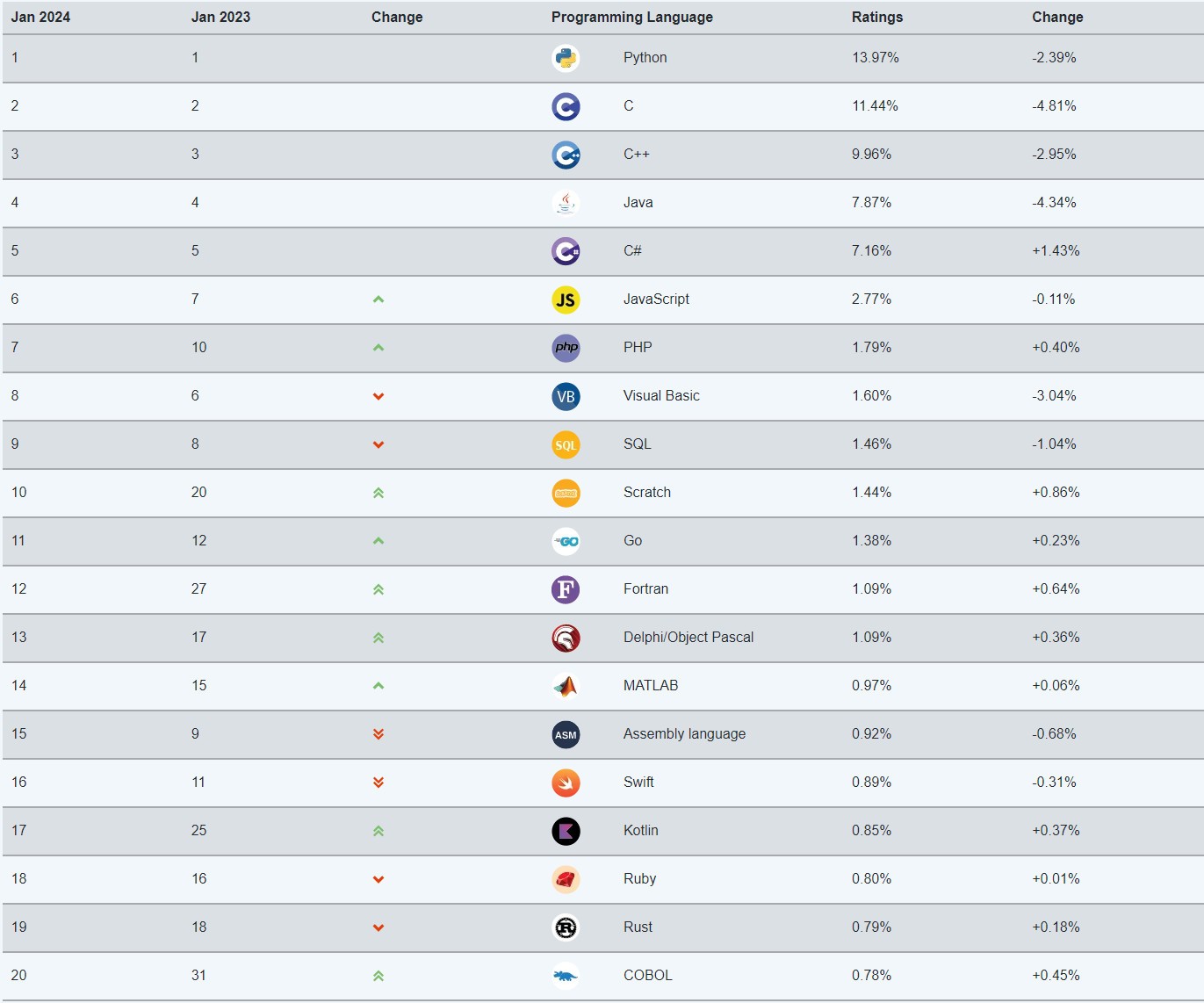Click the Rust gear logo icon
This screenshot has width=1204, height=1003.
tap(566, 927)
